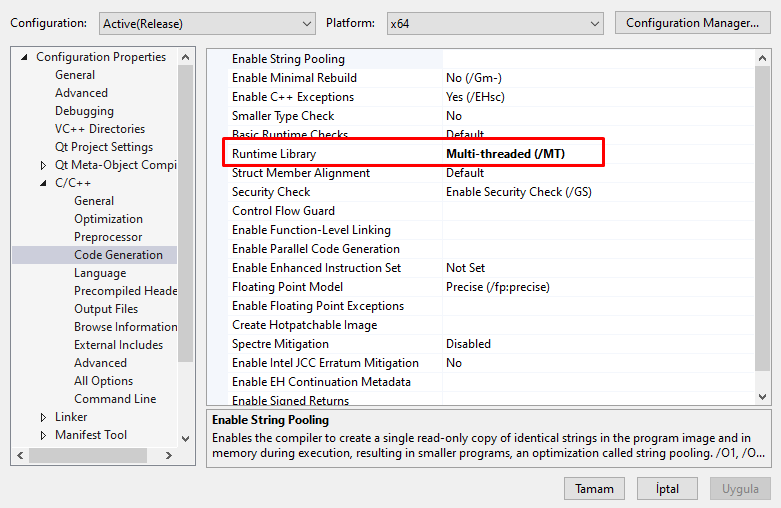The image size is (781, 508).
Task: Open the Preprocessor page
Action: coord(108,237)
